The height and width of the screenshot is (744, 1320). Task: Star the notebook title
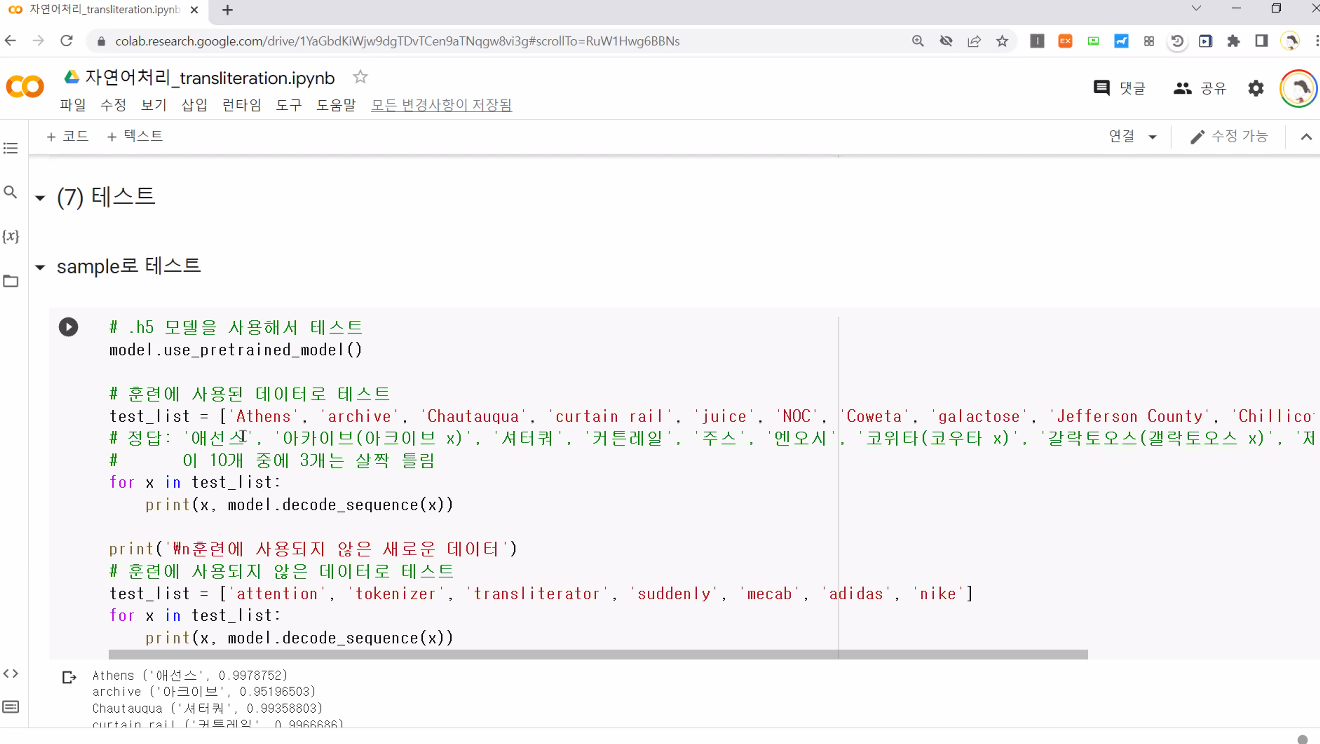coord(361,77)
